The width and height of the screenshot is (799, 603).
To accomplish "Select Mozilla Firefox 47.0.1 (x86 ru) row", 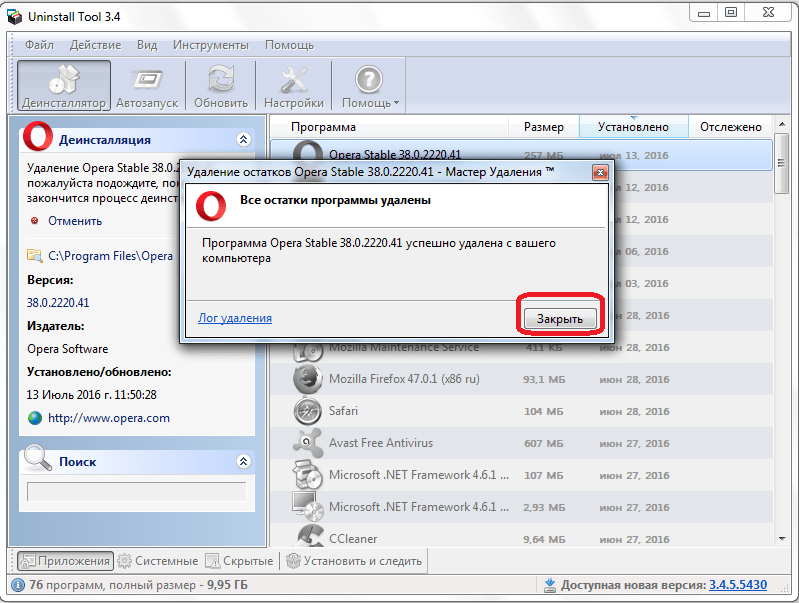I will (x=521, y=379).
